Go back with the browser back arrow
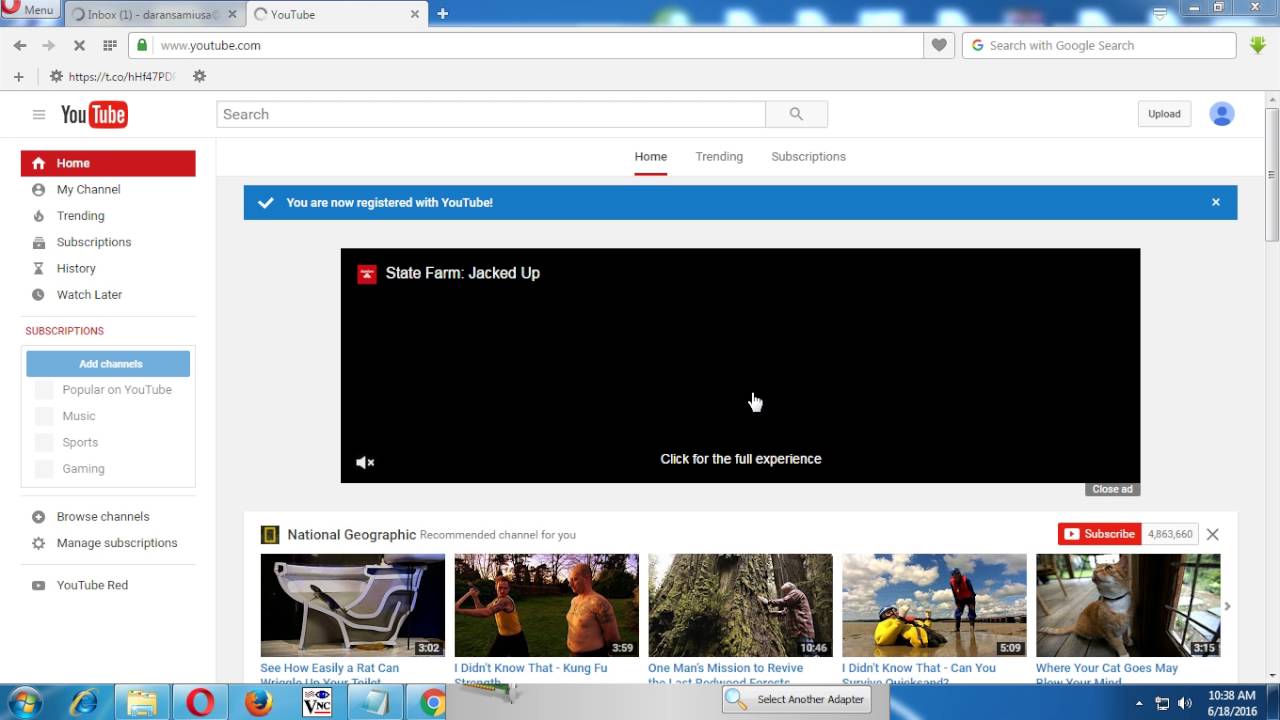The width and height of the screenshot is (1280, 720). (20, 45)
